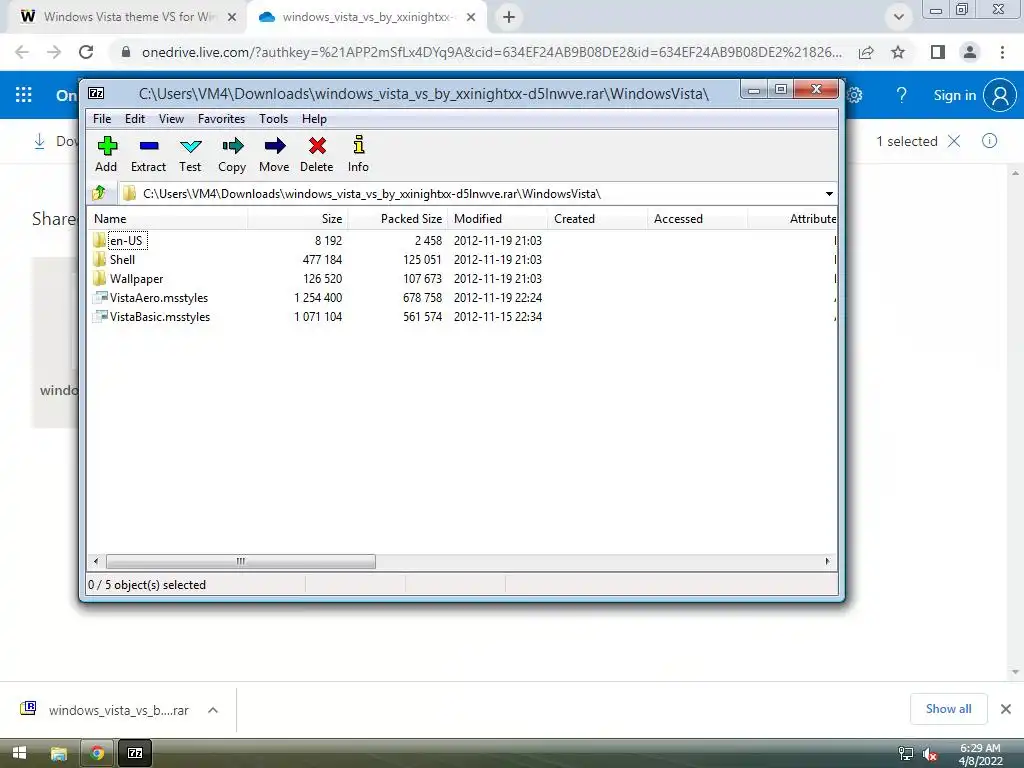Select the en-US folder
The width and height of the screenshot is (1024, 768).
click(126, 241)
